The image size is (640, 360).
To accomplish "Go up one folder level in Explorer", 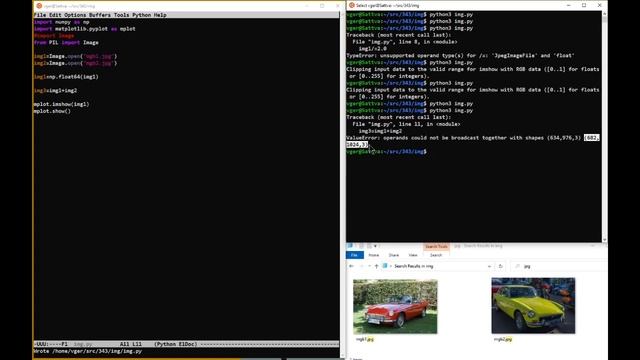I will pos(376,266).
